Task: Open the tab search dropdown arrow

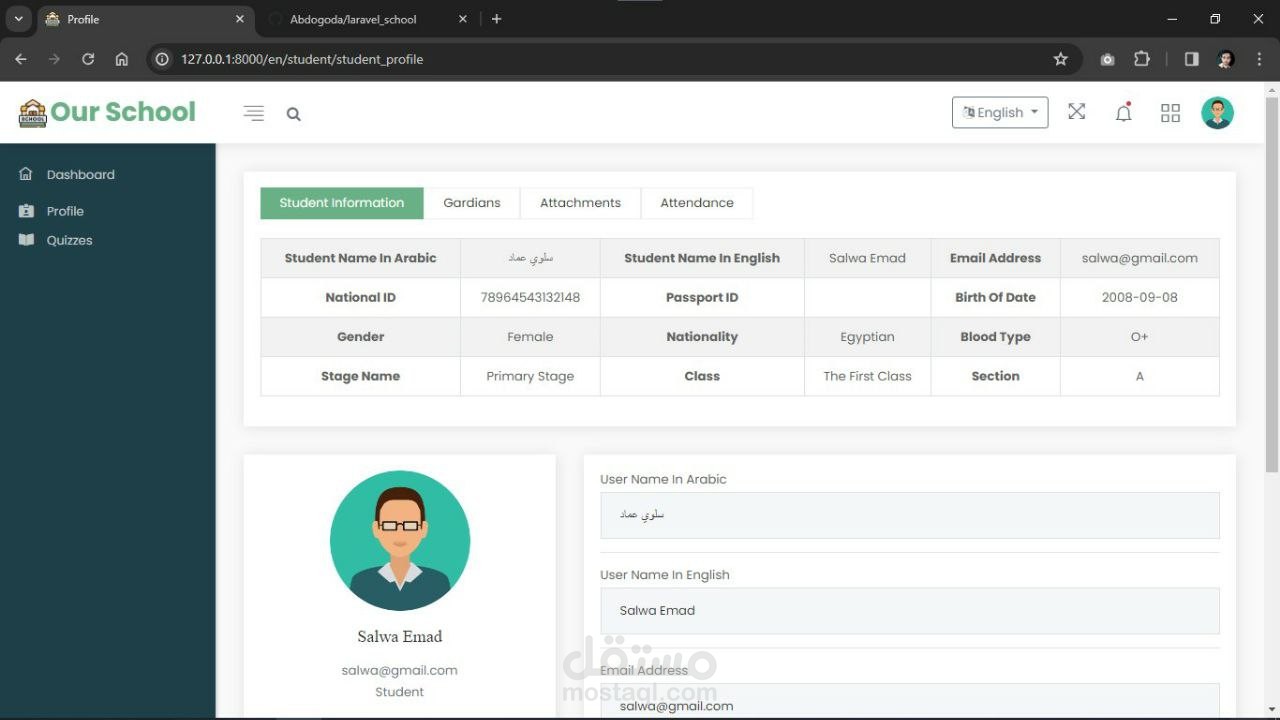Action: coord(18,19)
